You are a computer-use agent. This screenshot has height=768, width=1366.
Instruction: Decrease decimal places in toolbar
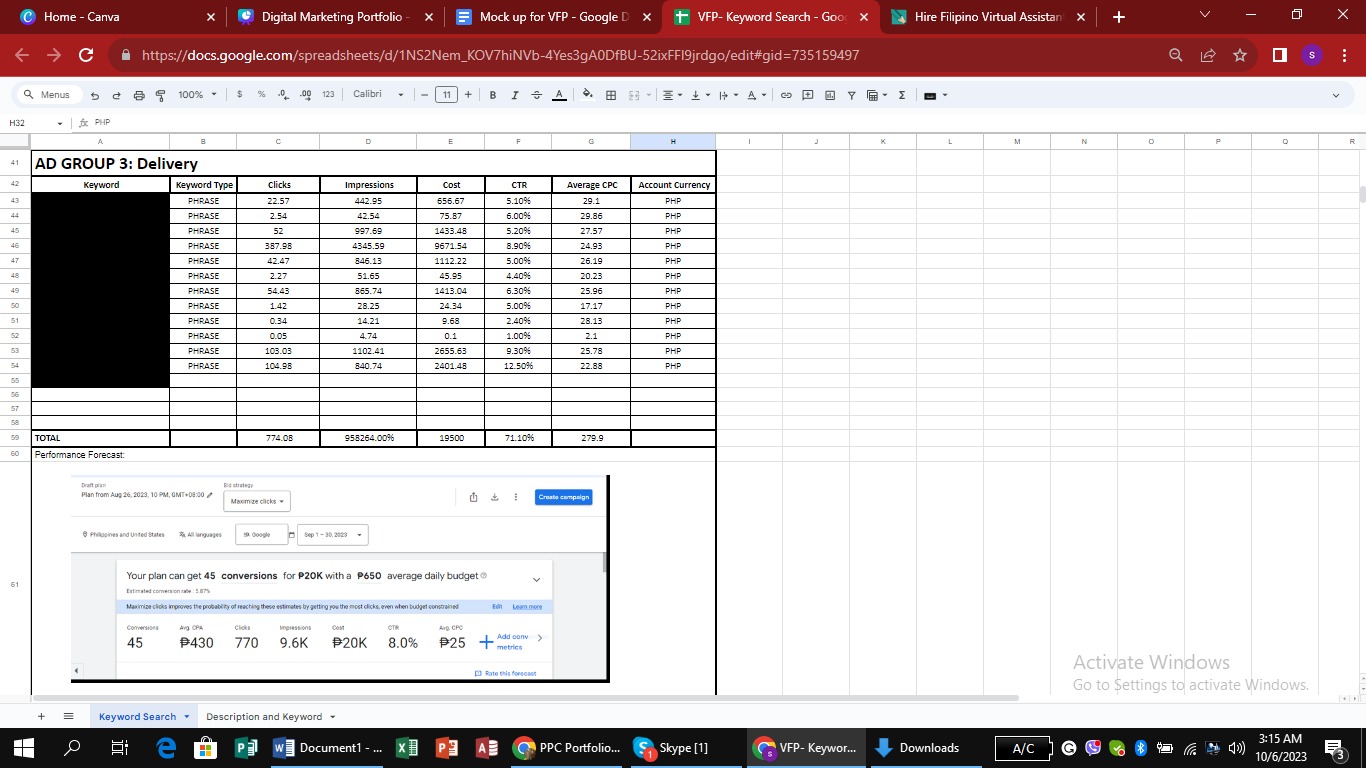pos(283,95)
